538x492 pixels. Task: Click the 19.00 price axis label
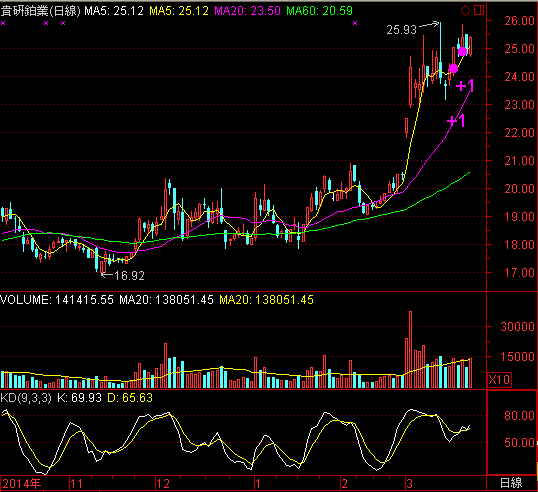pos(519,217)
